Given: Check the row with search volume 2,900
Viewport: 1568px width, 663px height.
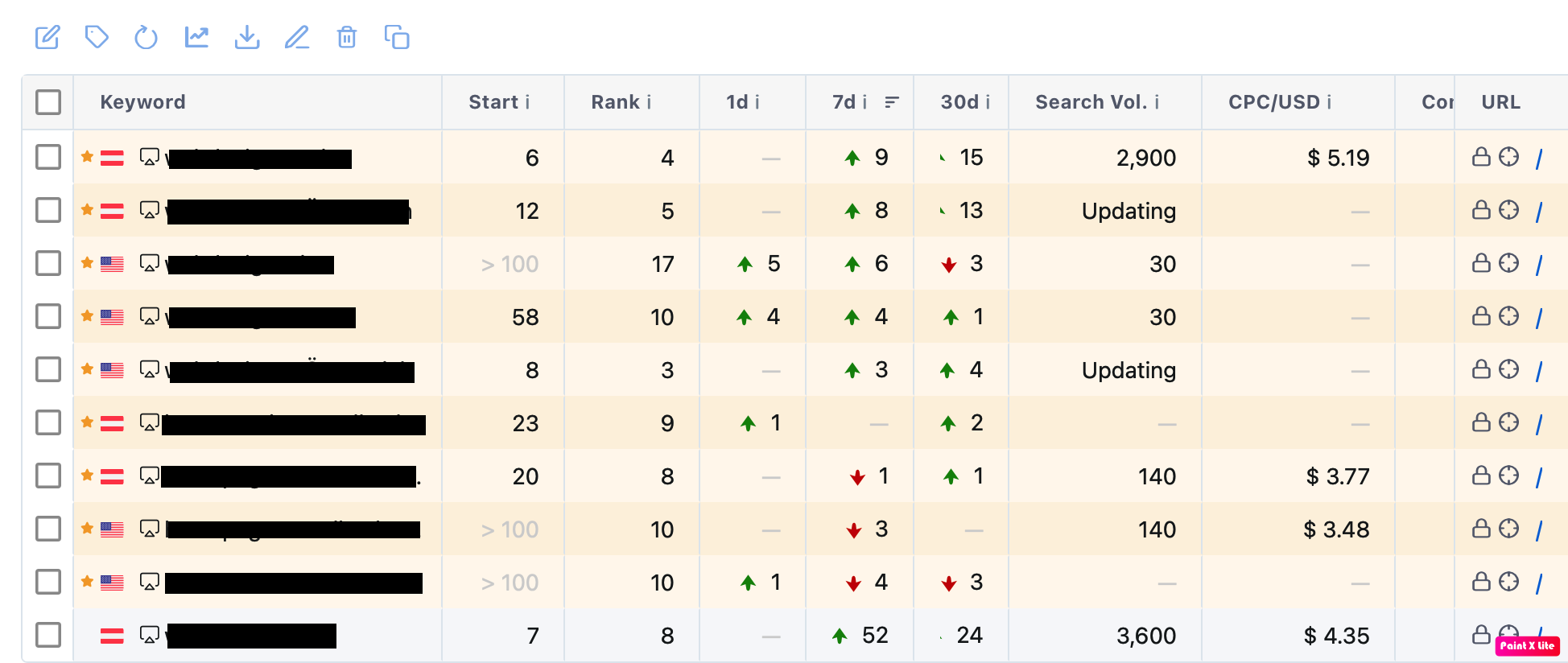Looking at the screenshot, I should tap(48, 157).
